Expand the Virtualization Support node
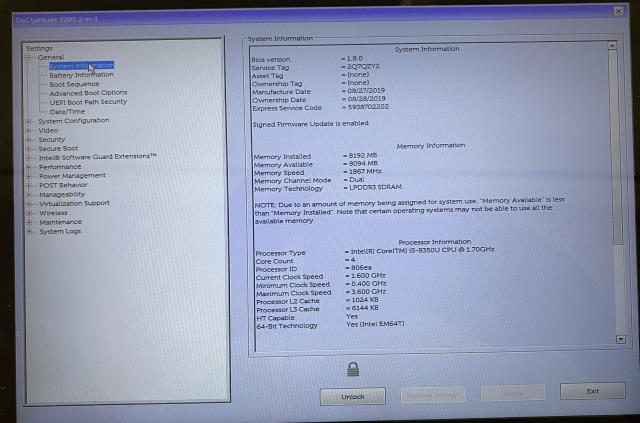The height and width of the screenshot is (423, 640). tap(29, 204)
